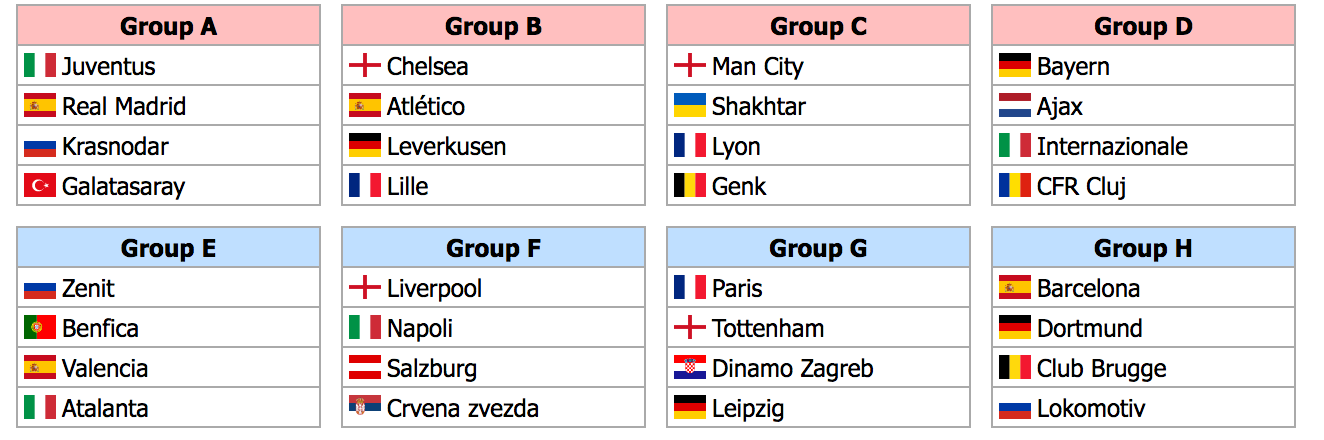Image resolution: width=1324 pixels, height=440 pixels.
Task: Open the Liverpool team link
Action: click(x=435, y=288)
